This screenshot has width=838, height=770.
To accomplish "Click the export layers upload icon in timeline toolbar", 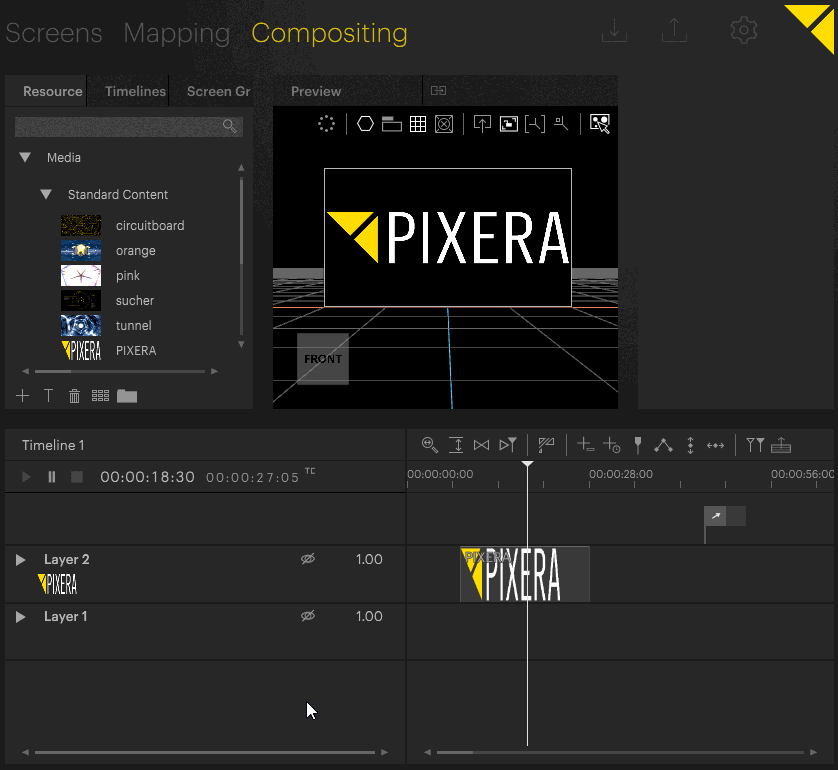I will (x=781, y=445).
